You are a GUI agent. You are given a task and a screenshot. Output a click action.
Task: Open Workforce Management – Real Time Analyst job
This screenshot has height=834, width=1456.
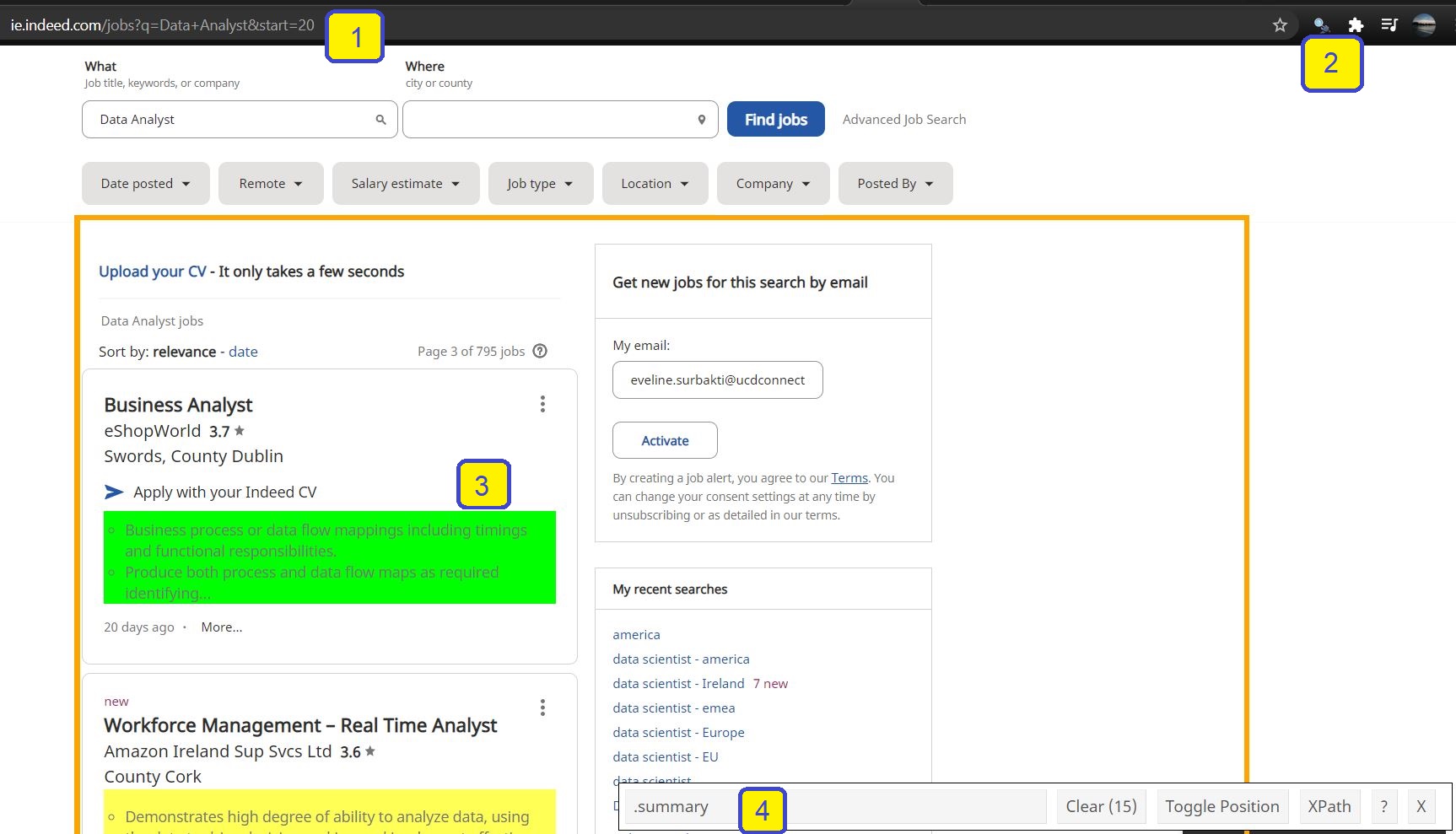(x=300, y=726)
